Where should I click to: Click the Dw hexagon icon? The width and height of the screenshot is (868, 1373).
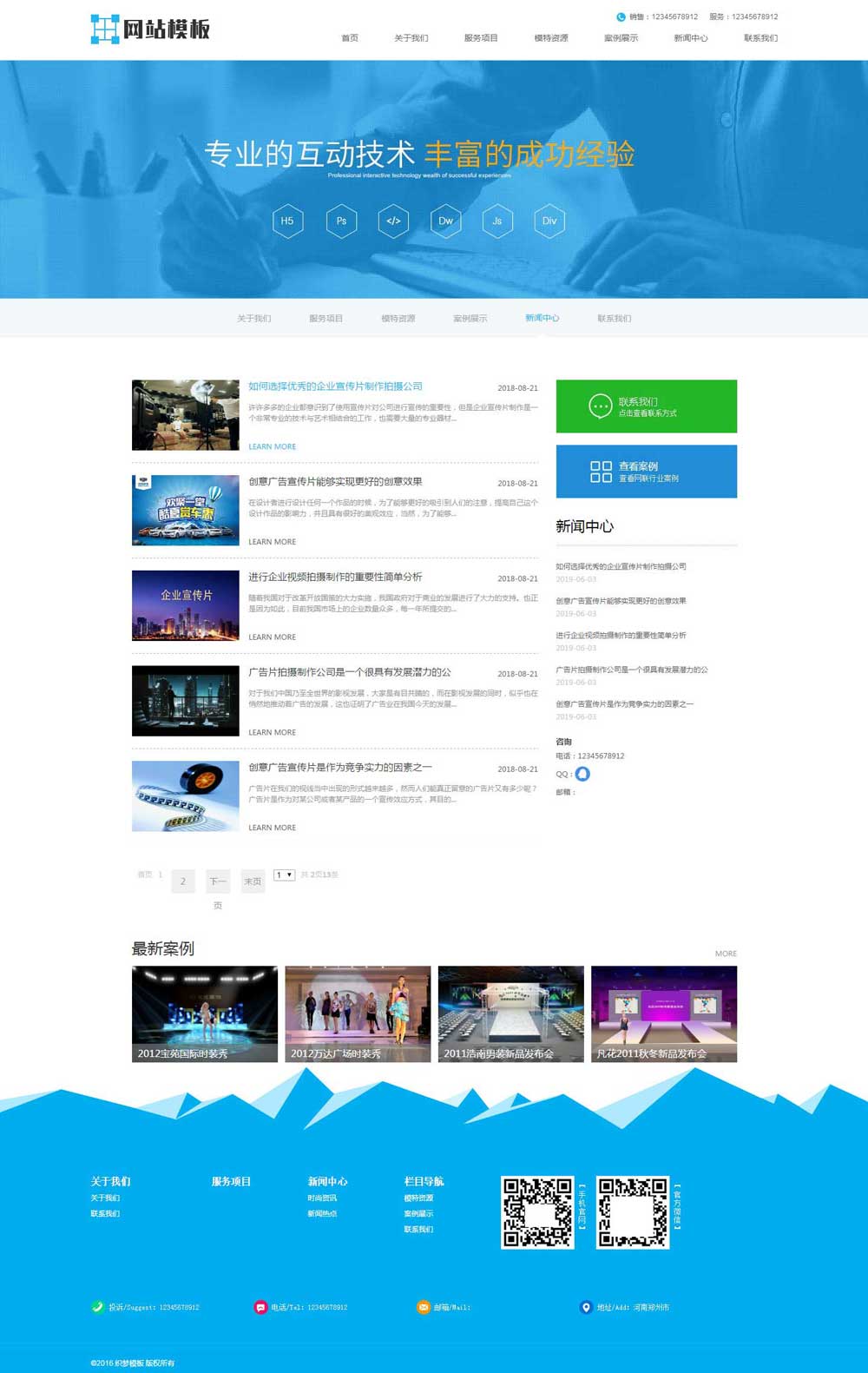(445, 221)
